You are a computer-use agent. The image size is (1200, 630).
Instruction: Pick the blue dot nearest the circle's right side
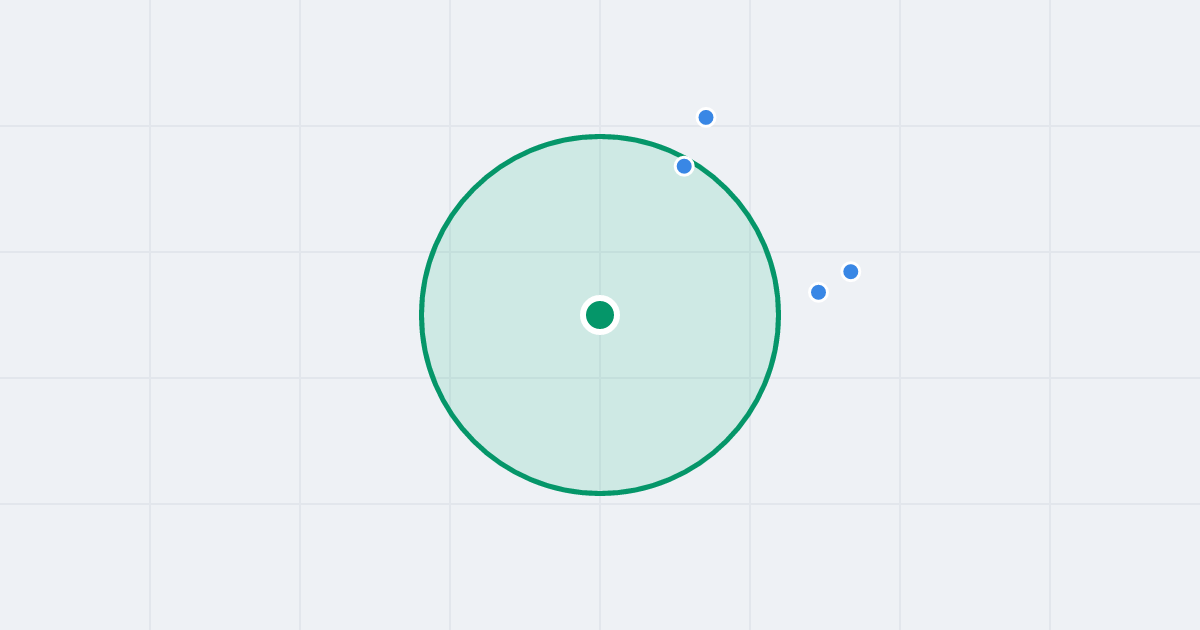click(x=818, y=292)
